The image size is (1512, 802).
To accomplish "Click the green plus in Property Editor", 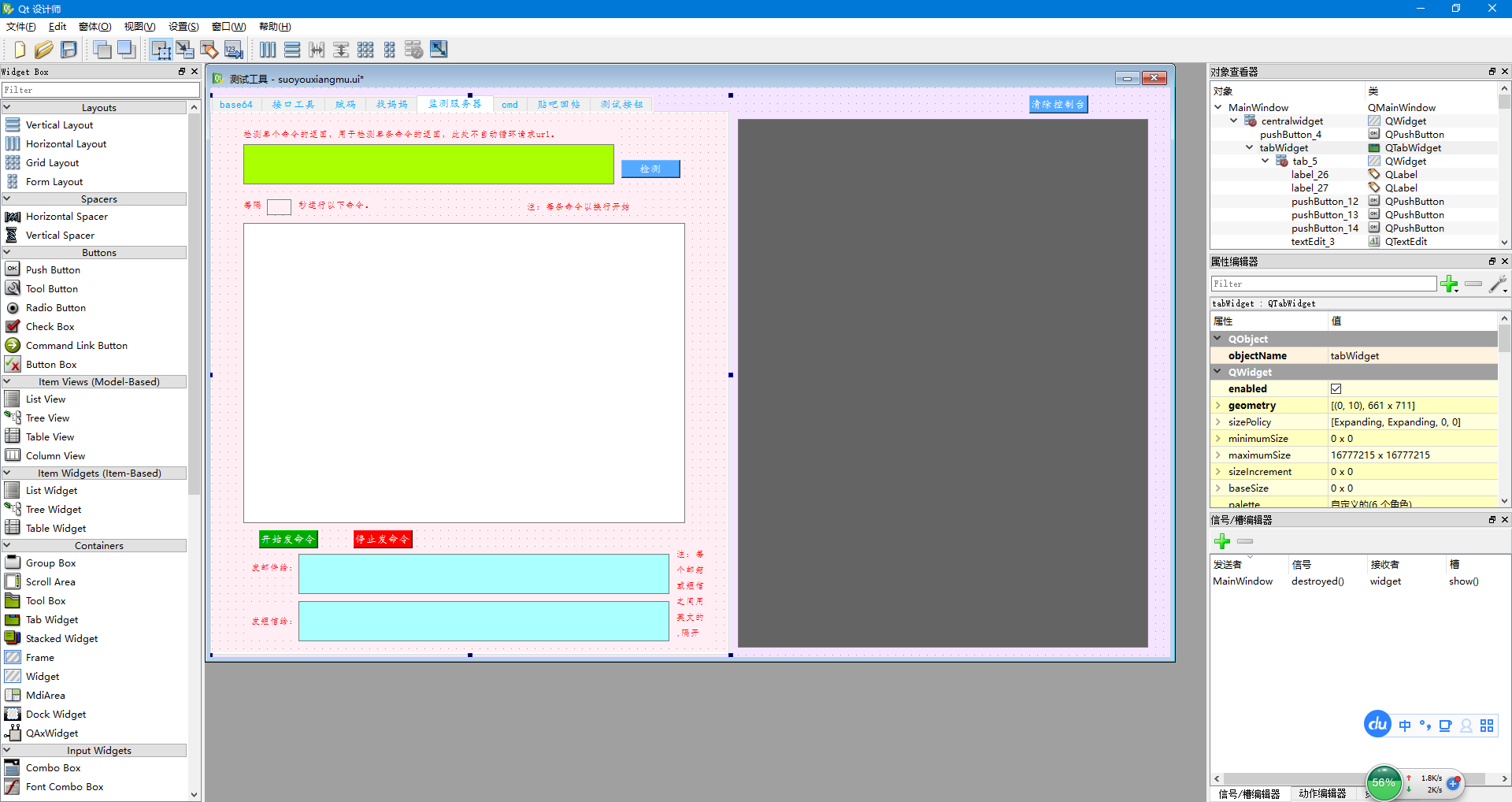I will click(1449, 284).
